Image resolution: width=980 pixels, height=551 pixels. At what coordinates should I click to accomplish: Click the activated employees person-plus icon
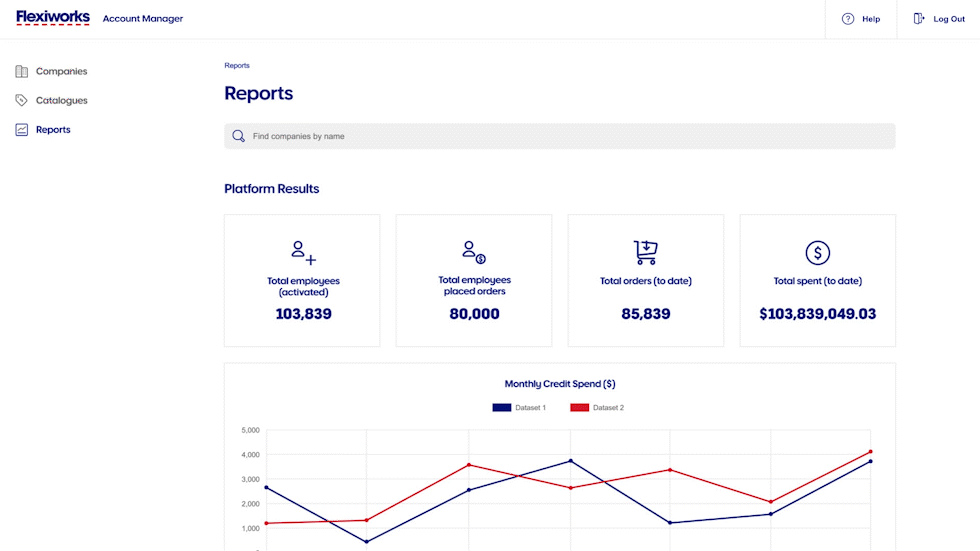(303, 252)
